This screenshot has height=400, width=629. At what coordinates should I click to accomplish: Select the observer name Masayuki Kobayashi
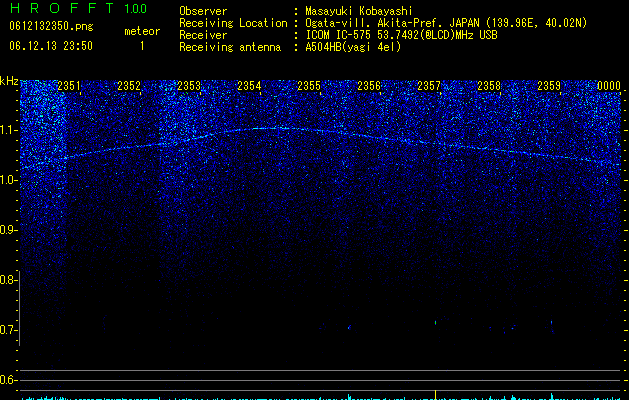click(x=359, y=11)
